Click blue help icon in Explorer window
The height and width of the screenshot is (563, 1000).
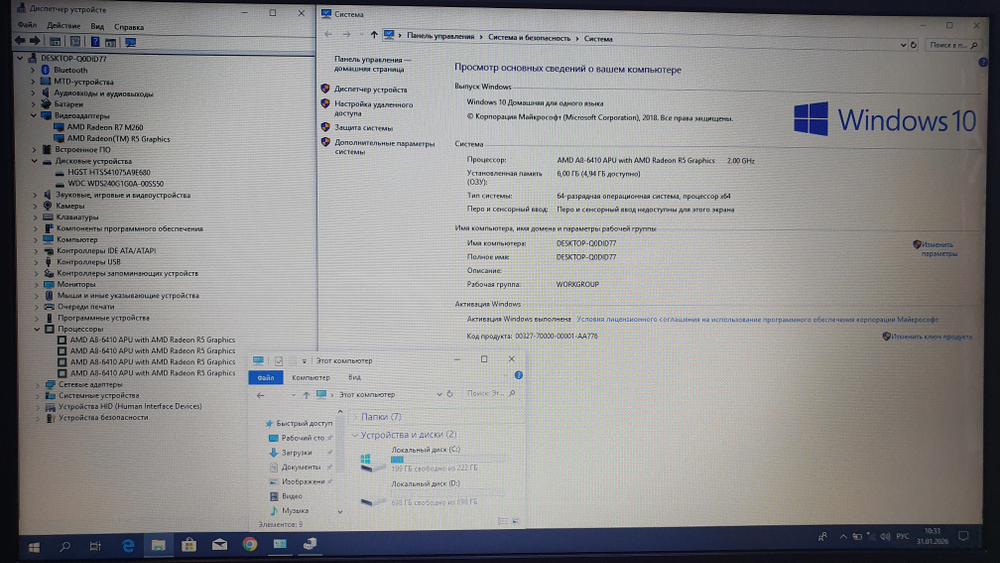518,375
